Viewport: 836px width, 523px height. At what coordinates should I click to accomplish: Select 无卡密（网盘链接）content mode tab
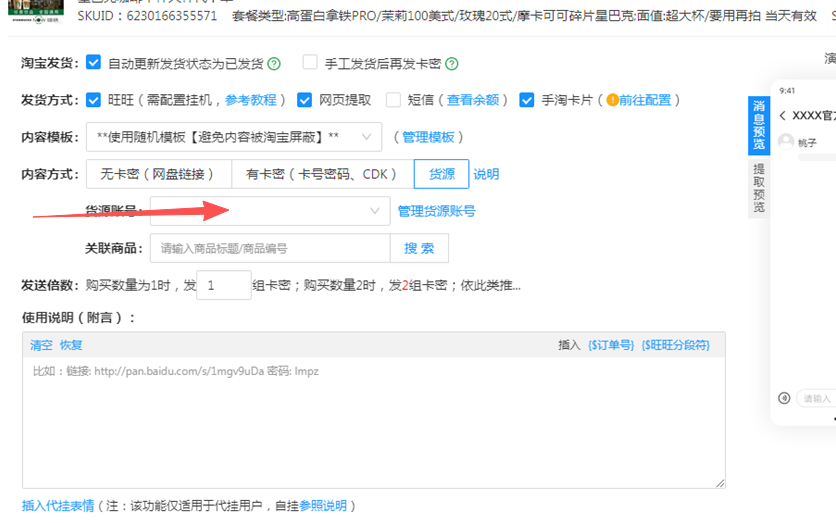[158, 174]
